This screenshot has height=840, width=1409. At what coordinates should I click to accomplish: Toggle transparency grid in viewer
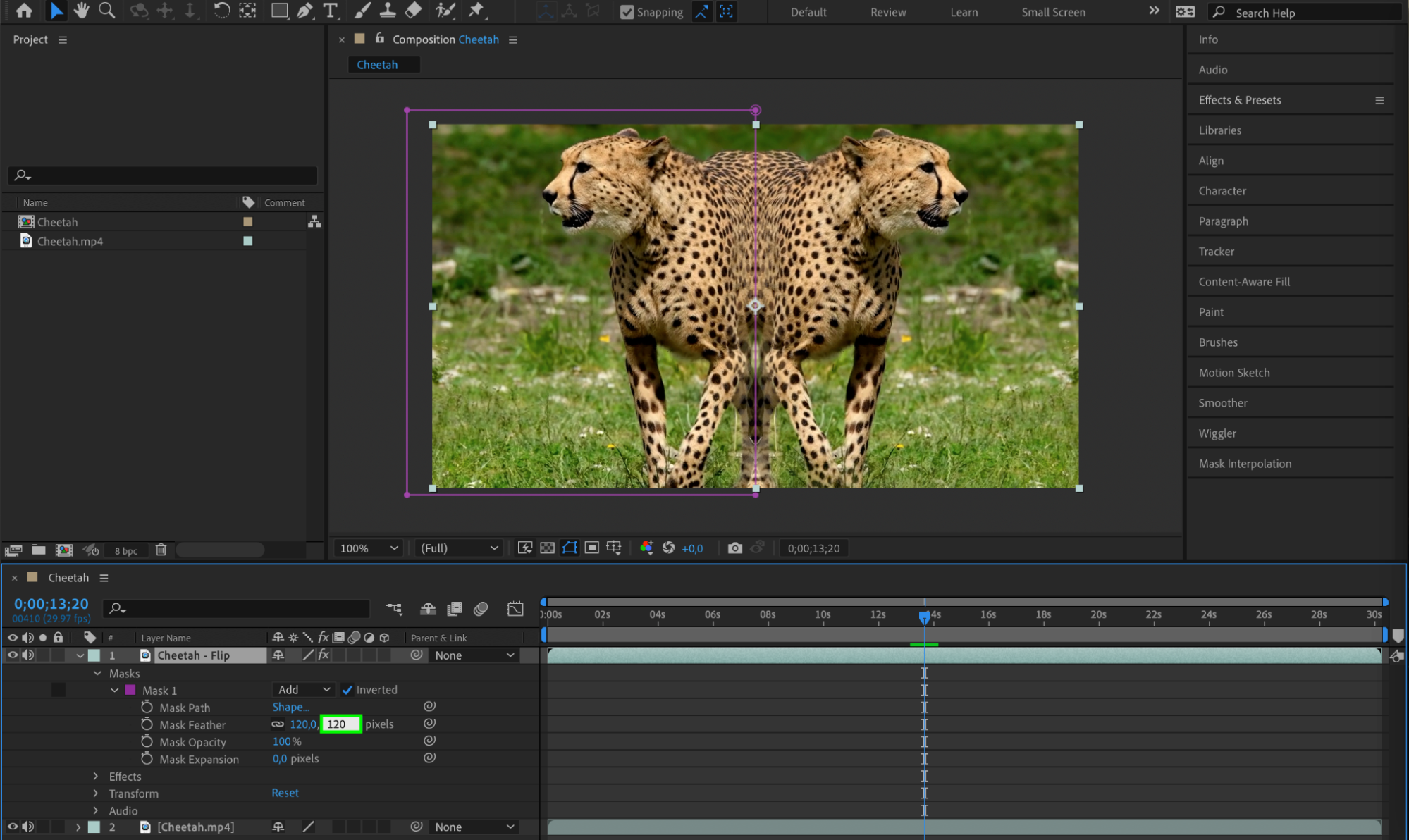[547, 548]
